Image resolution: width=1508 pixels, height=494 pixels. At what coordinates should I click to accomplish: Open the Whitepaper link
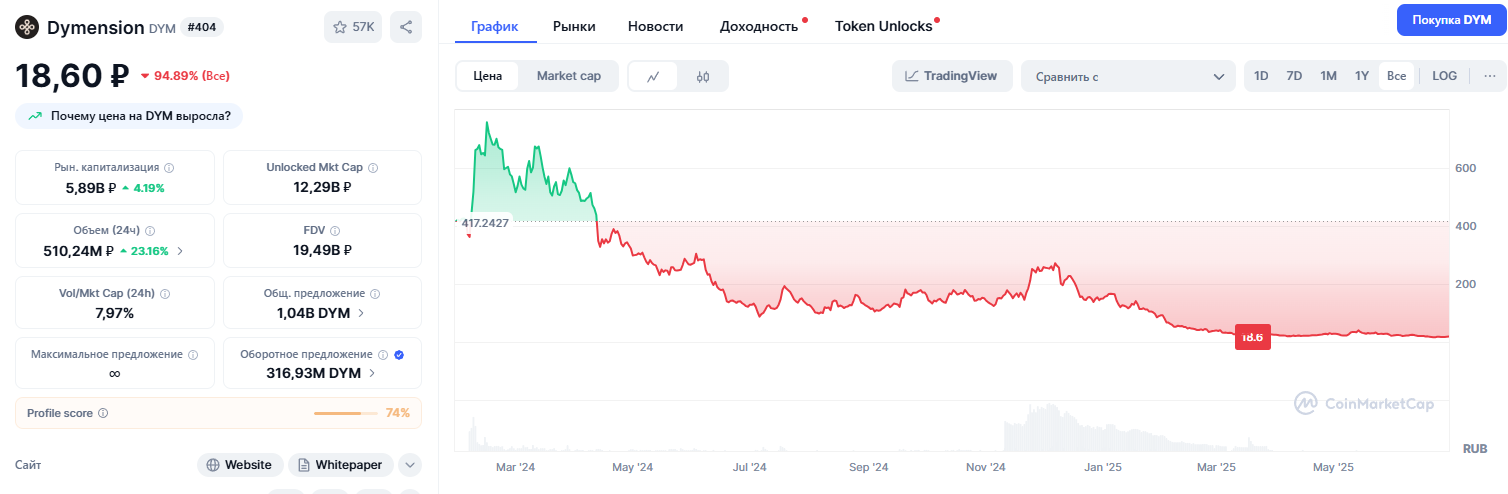click(340, 465)
